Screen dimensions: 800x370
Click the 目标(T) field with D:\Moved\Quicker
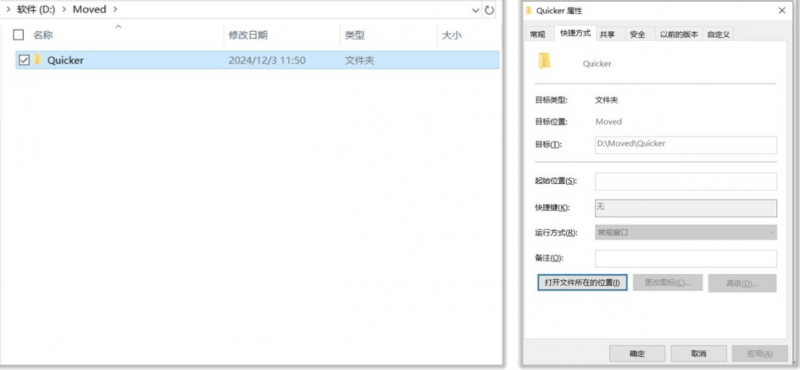click(x=686, y=145)
